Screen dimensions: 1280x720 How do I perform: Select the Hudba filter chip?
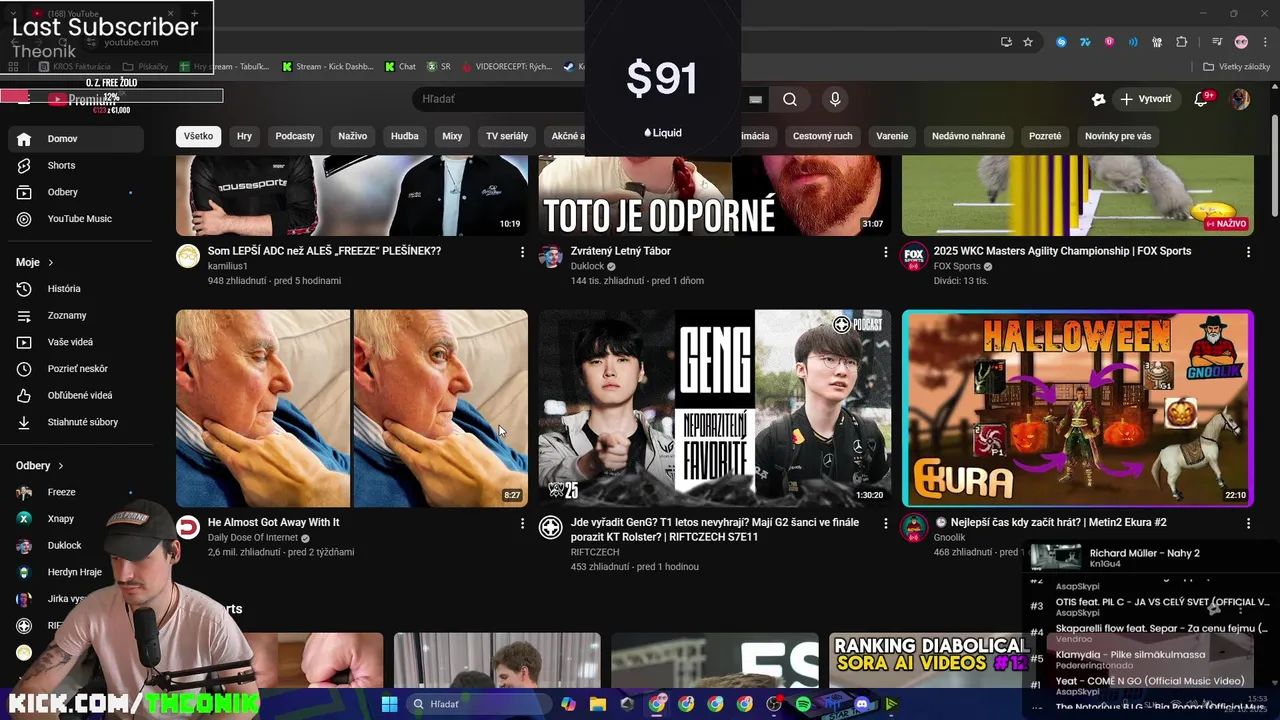click(405, 136)
